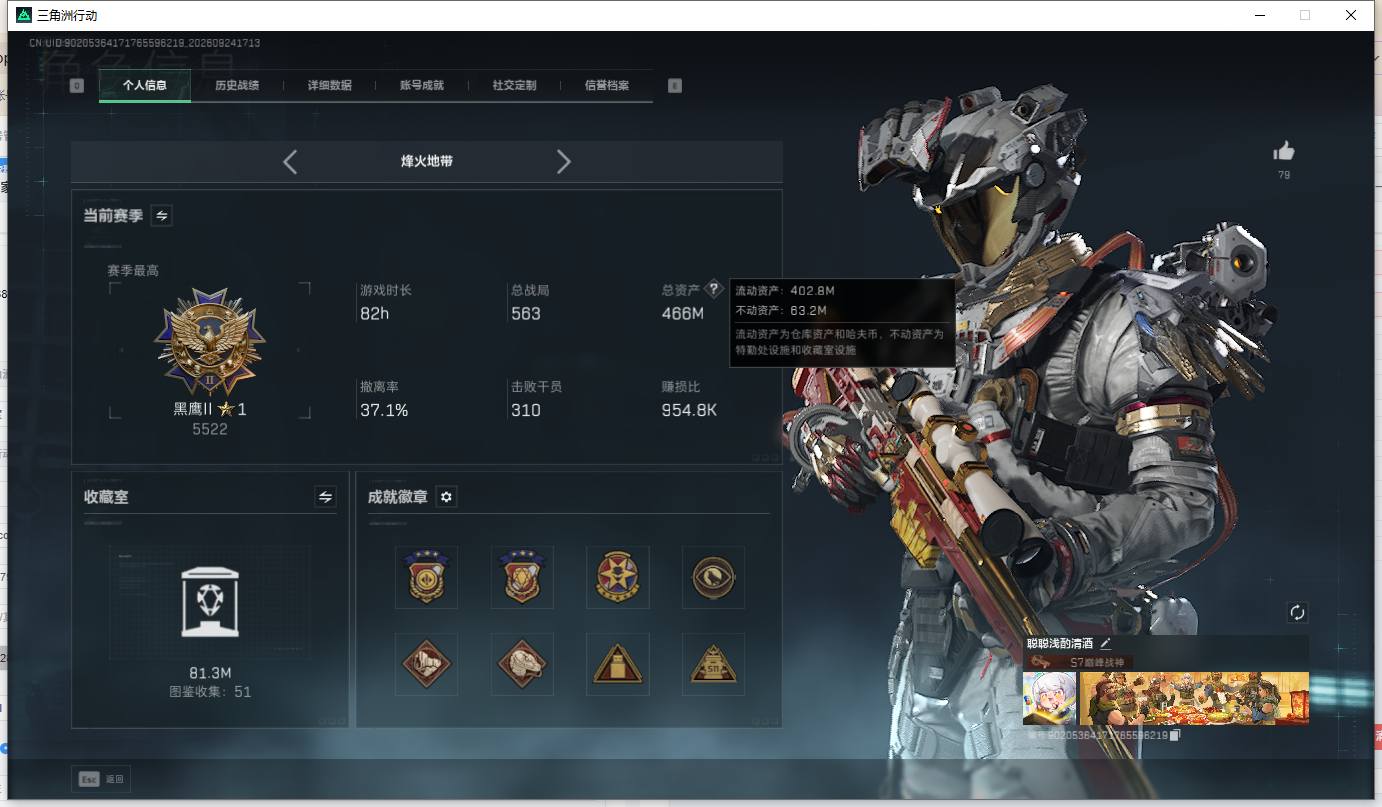This screenshot has width=1382, height=807.
Task: Click the 黑鹰II rank emblem
Action: pyautogui.click(x=210, y=343)
